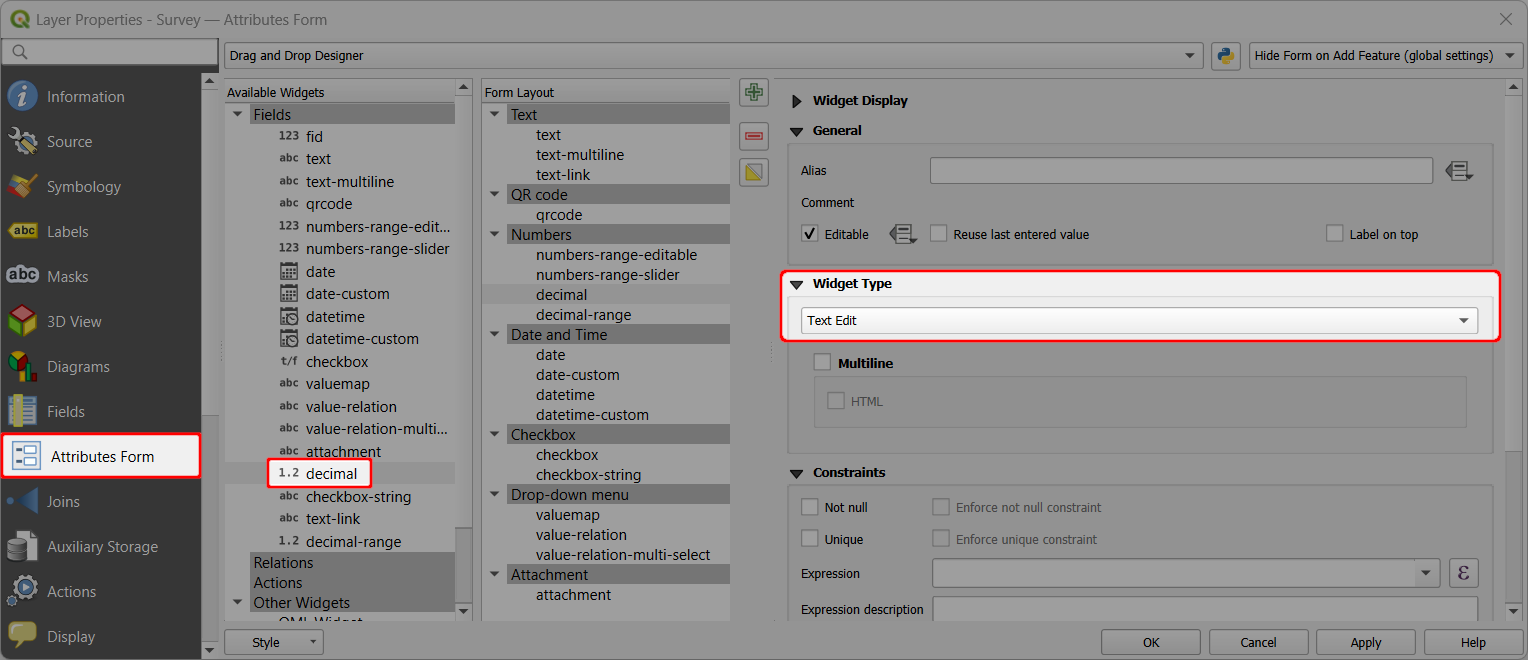Open the expression builder with the epsilon icon
1528x660 pixels.
[1463, 572]
